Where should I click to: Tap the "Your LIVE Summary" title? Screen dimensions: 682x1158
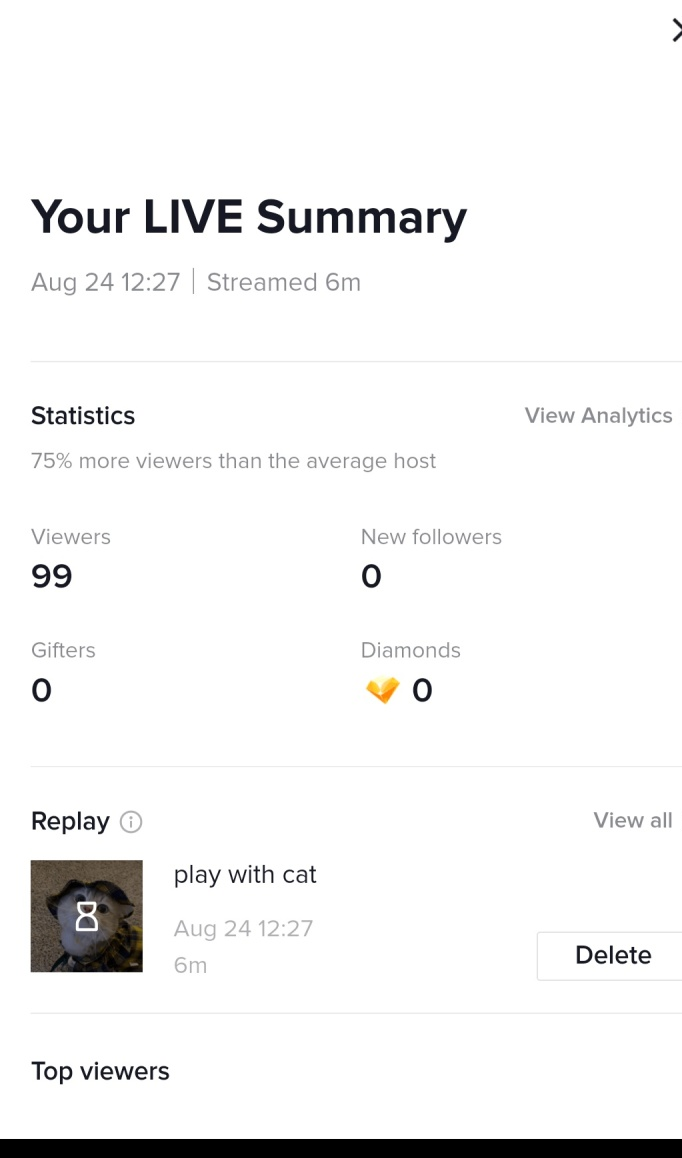(249, 217)
